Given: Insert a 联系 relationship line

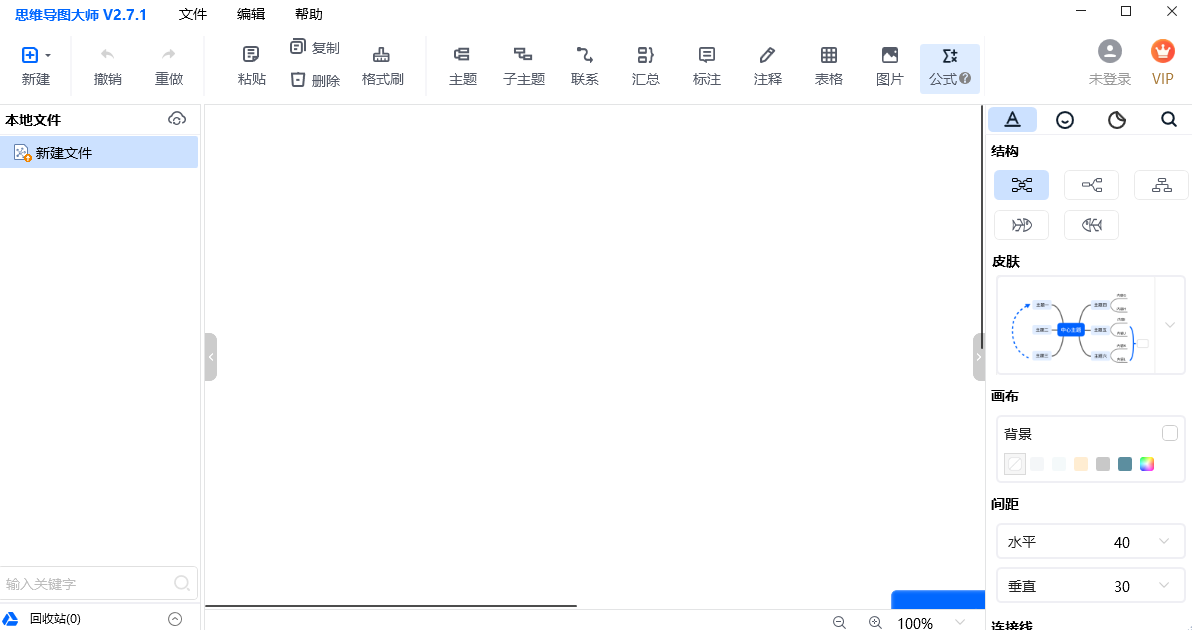Looking at the screenshot, I should 584,66.
